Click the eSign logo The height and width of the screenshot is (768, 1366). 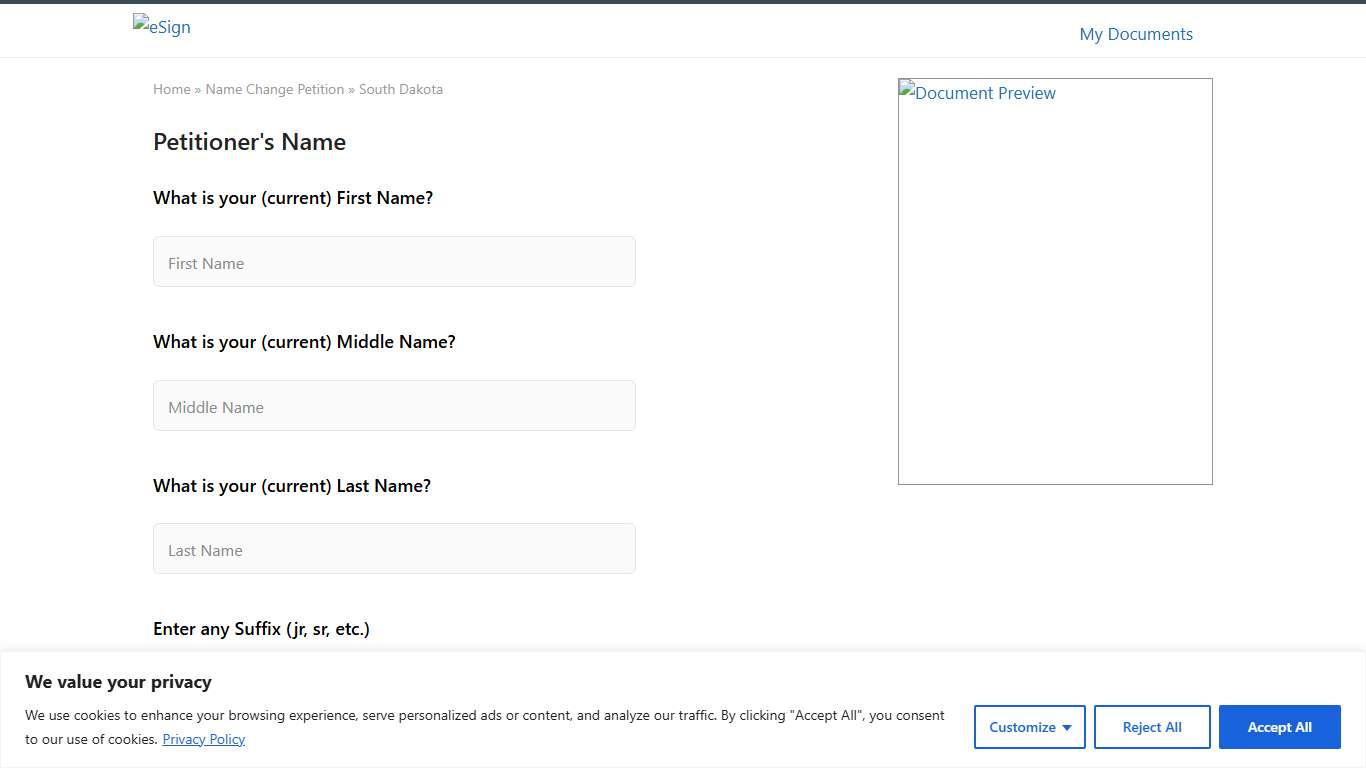(162, 27)
